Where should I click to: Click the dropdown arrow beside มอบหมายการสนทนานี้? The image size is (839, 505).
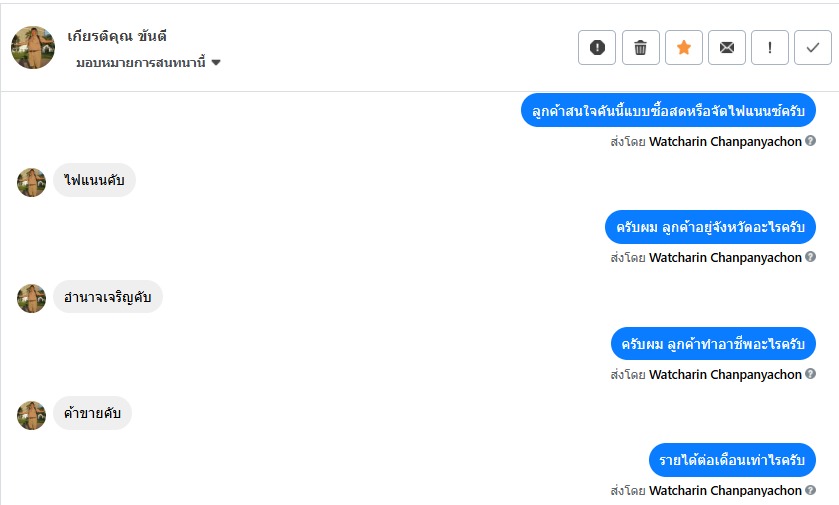point(216,63)
